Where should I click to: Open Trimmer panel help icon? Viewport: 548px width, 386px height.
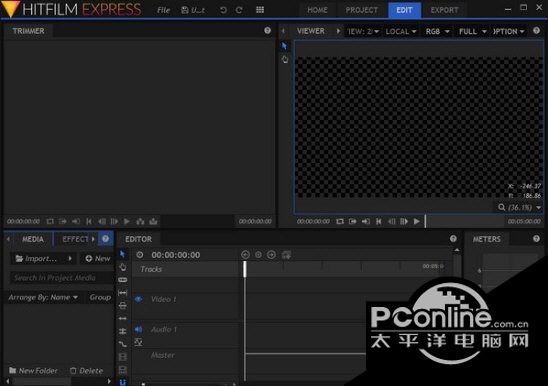[x=267, y=30]
